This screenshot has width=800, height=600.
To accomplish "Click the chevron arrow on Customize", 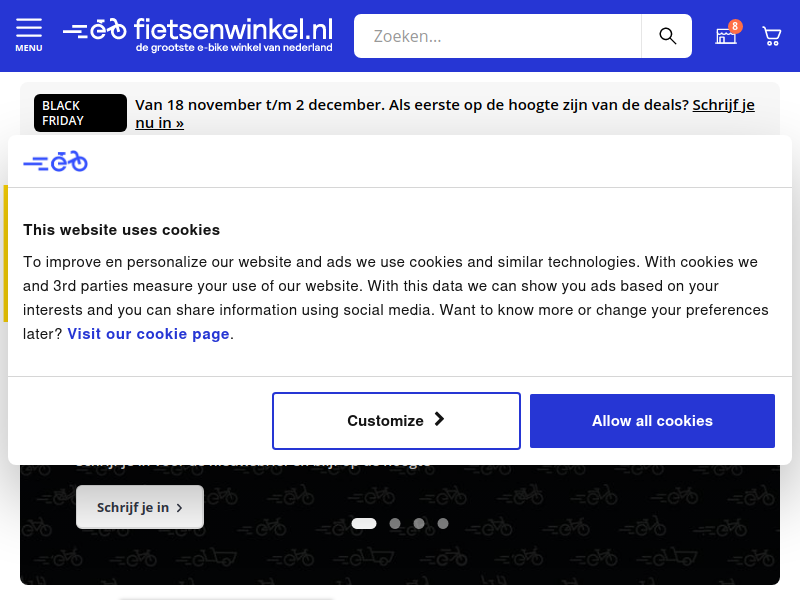I will 439,419.
